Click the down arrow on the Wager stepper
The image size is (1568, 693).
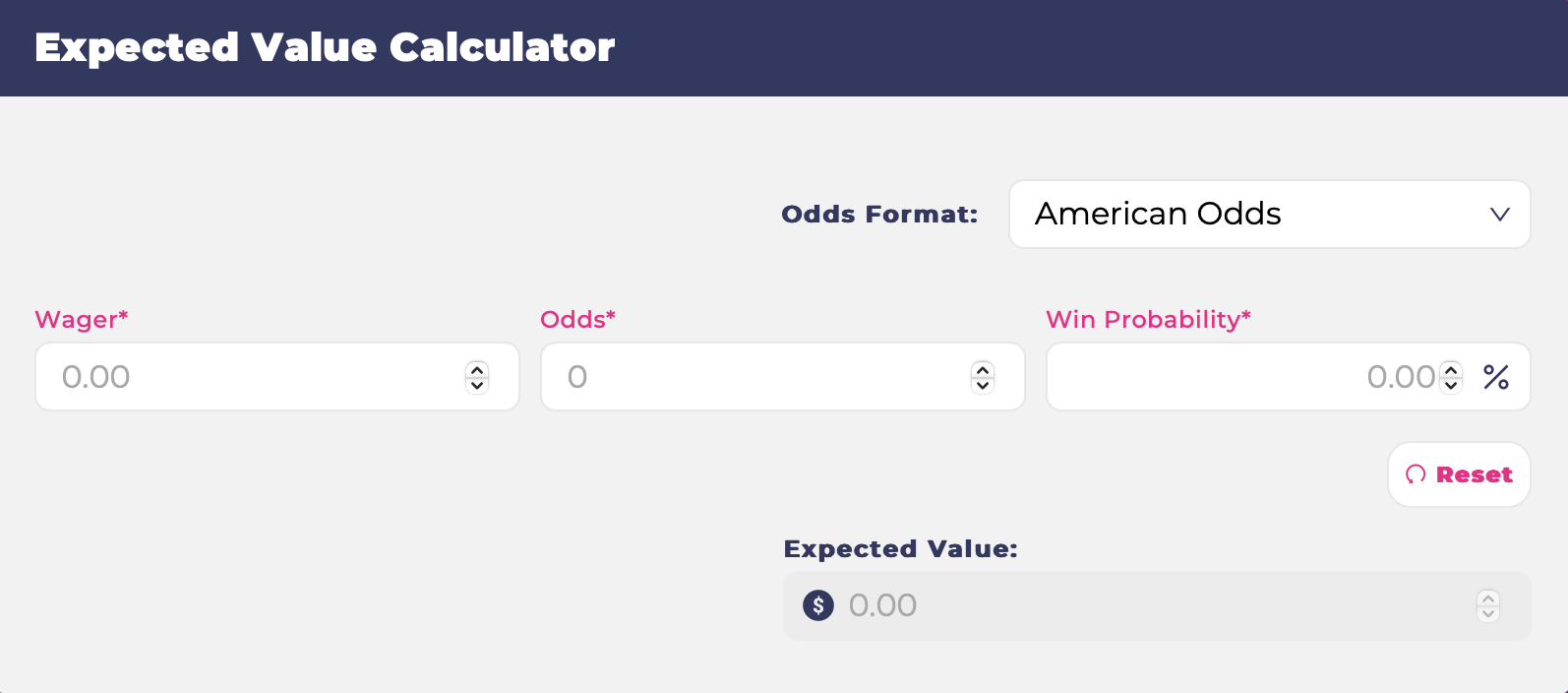[476, 384]
